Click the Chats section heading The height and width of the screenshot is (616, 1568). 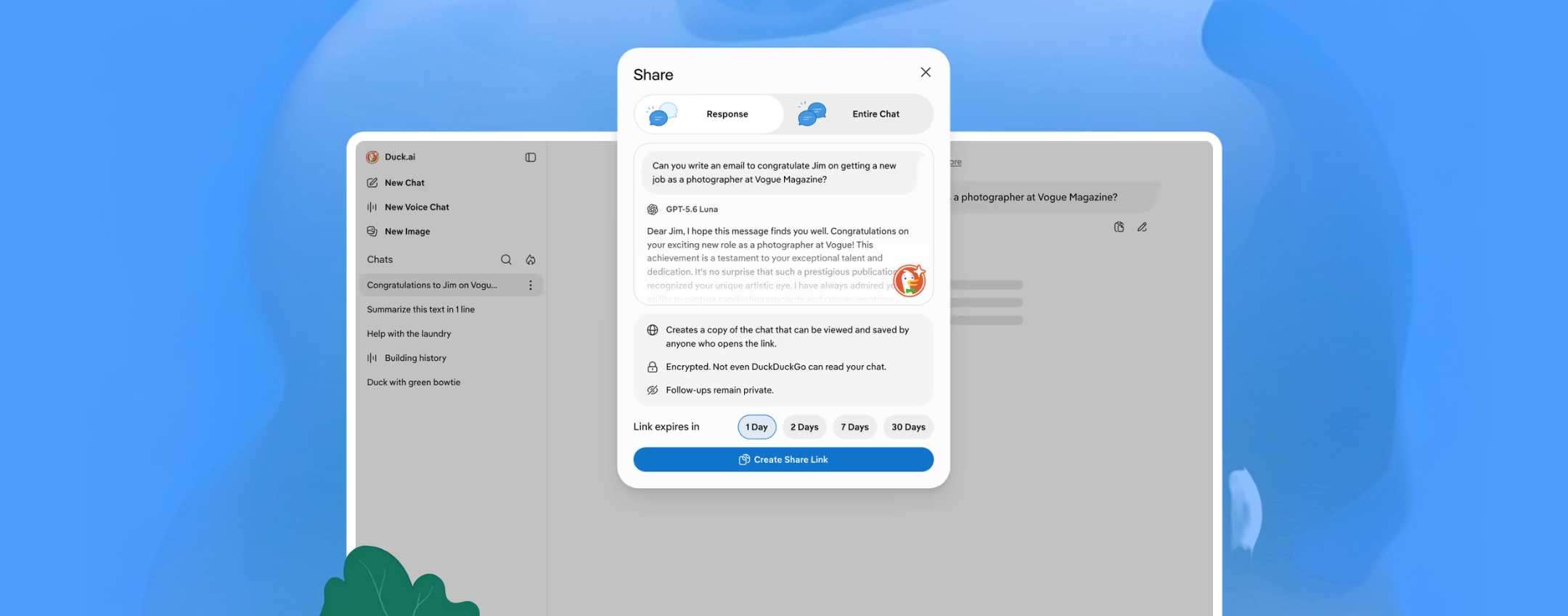[380, 259]
